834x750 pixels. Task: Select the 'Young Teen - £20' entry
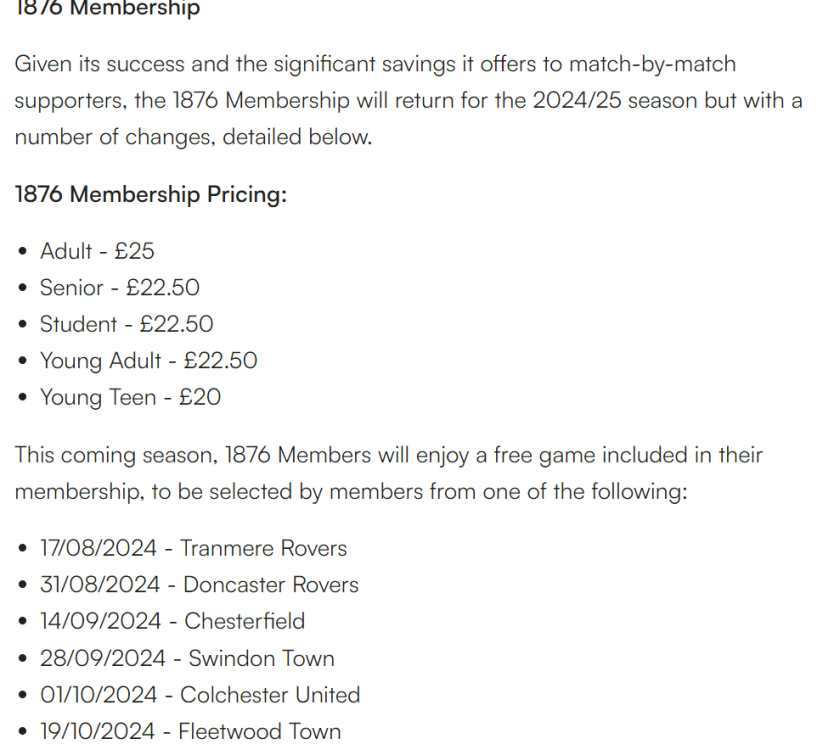click(x=130, y=397)
